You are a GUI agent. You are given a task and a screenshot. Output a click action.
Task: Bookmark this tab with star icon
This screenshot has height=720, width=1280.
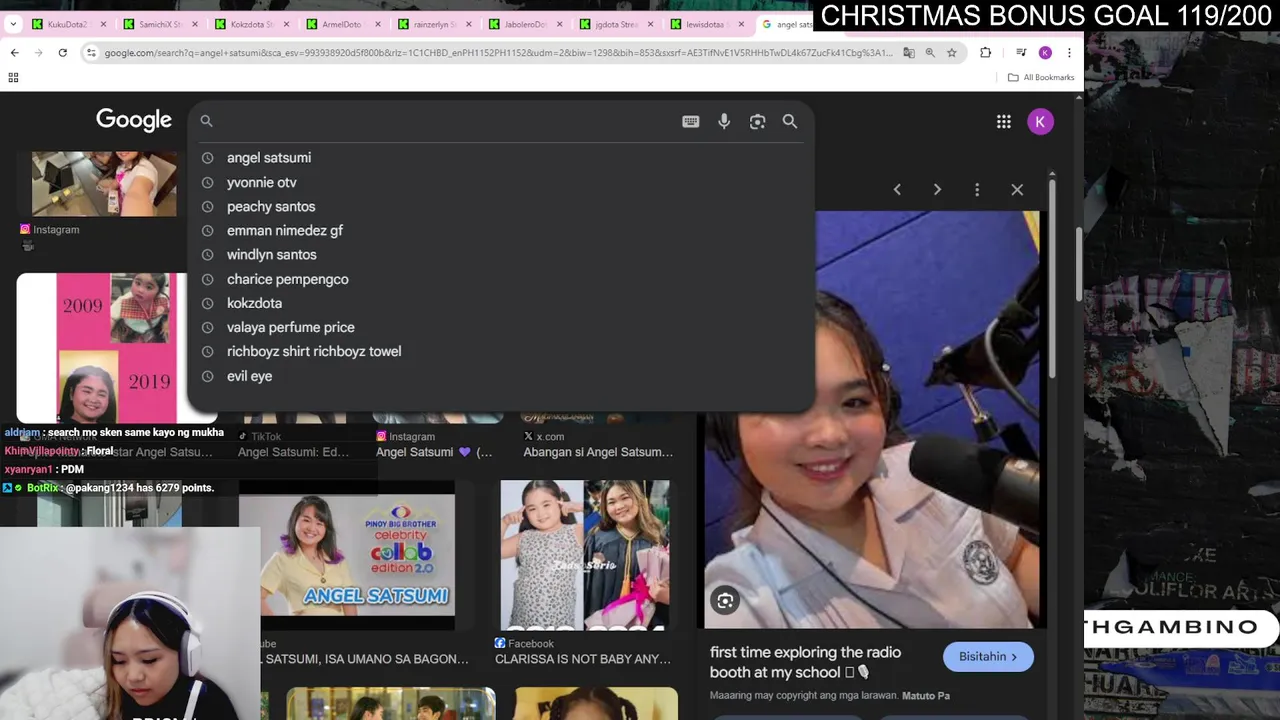point(952,52)
